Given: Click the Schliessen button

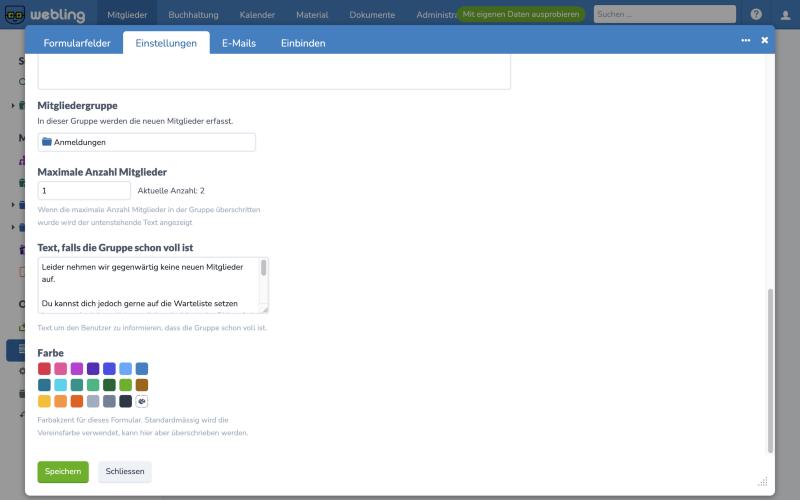Looking at the screenshot, I should point(125,471).
